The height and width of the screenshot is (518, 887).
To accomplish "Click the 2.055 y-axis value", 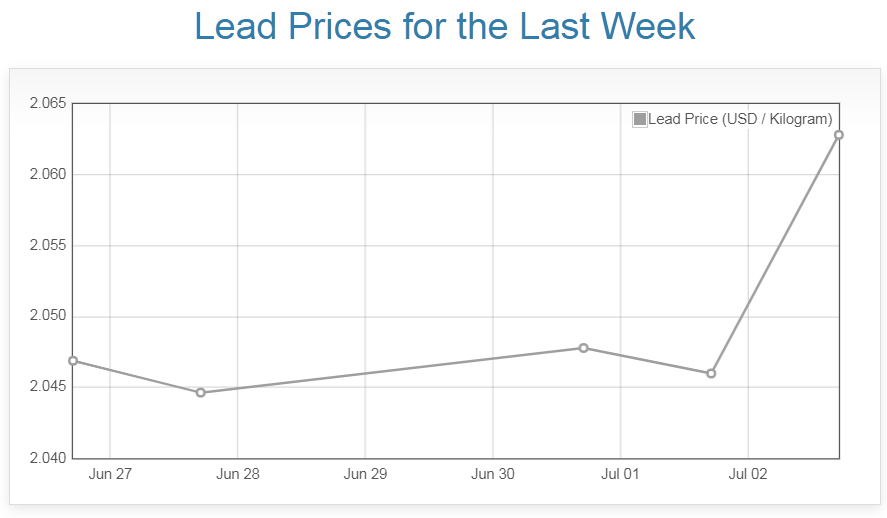I will point(47,246).
